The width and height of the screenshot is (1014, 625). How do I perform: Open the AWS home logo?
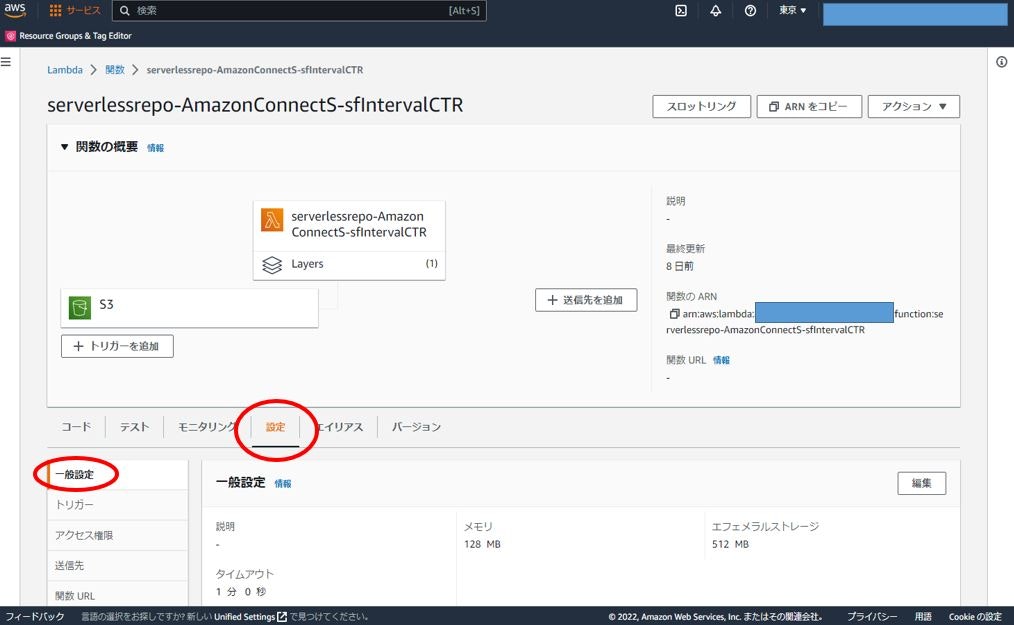[15, 10]
